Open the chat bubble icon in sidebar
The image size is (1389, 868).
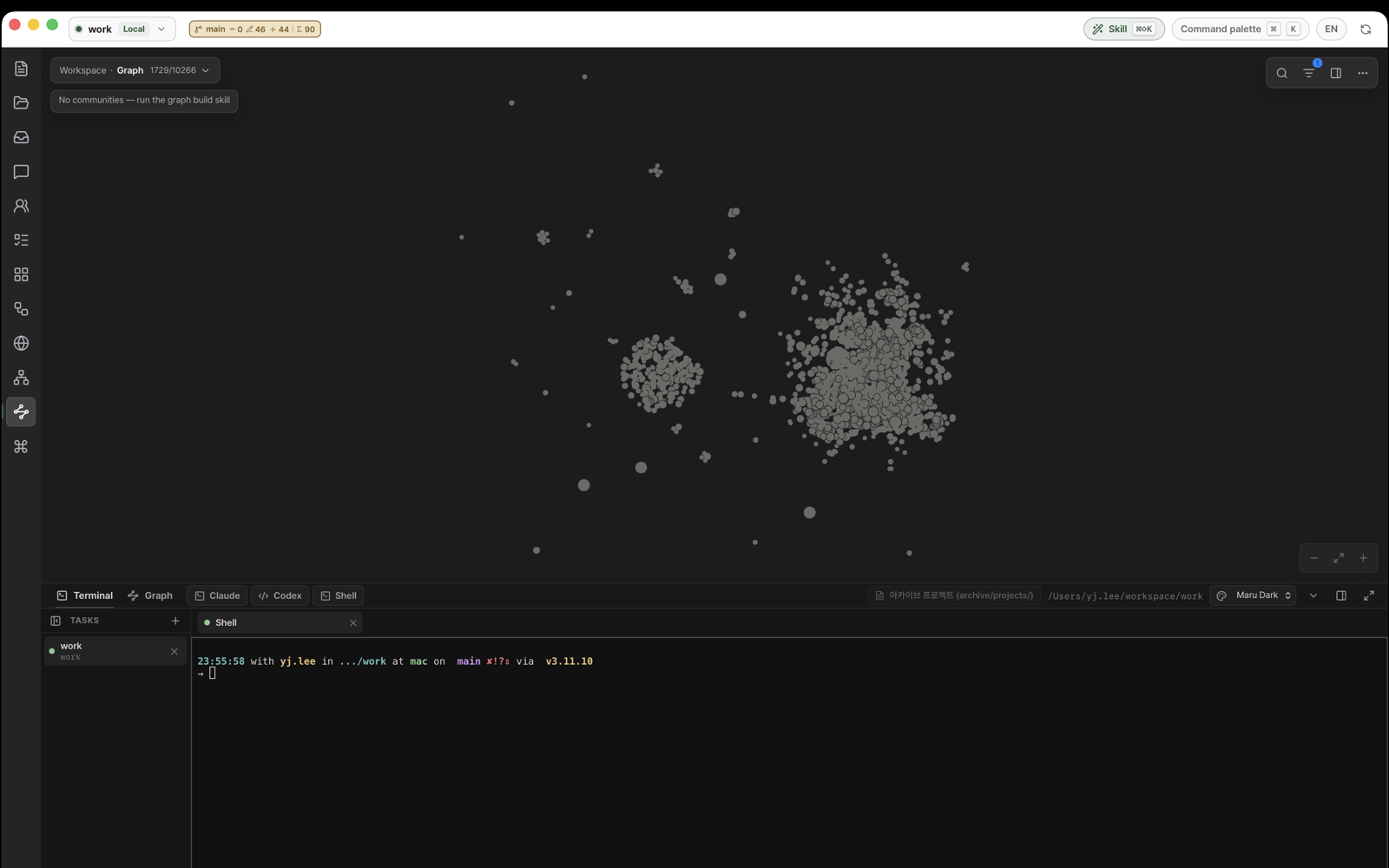point(21,172)
